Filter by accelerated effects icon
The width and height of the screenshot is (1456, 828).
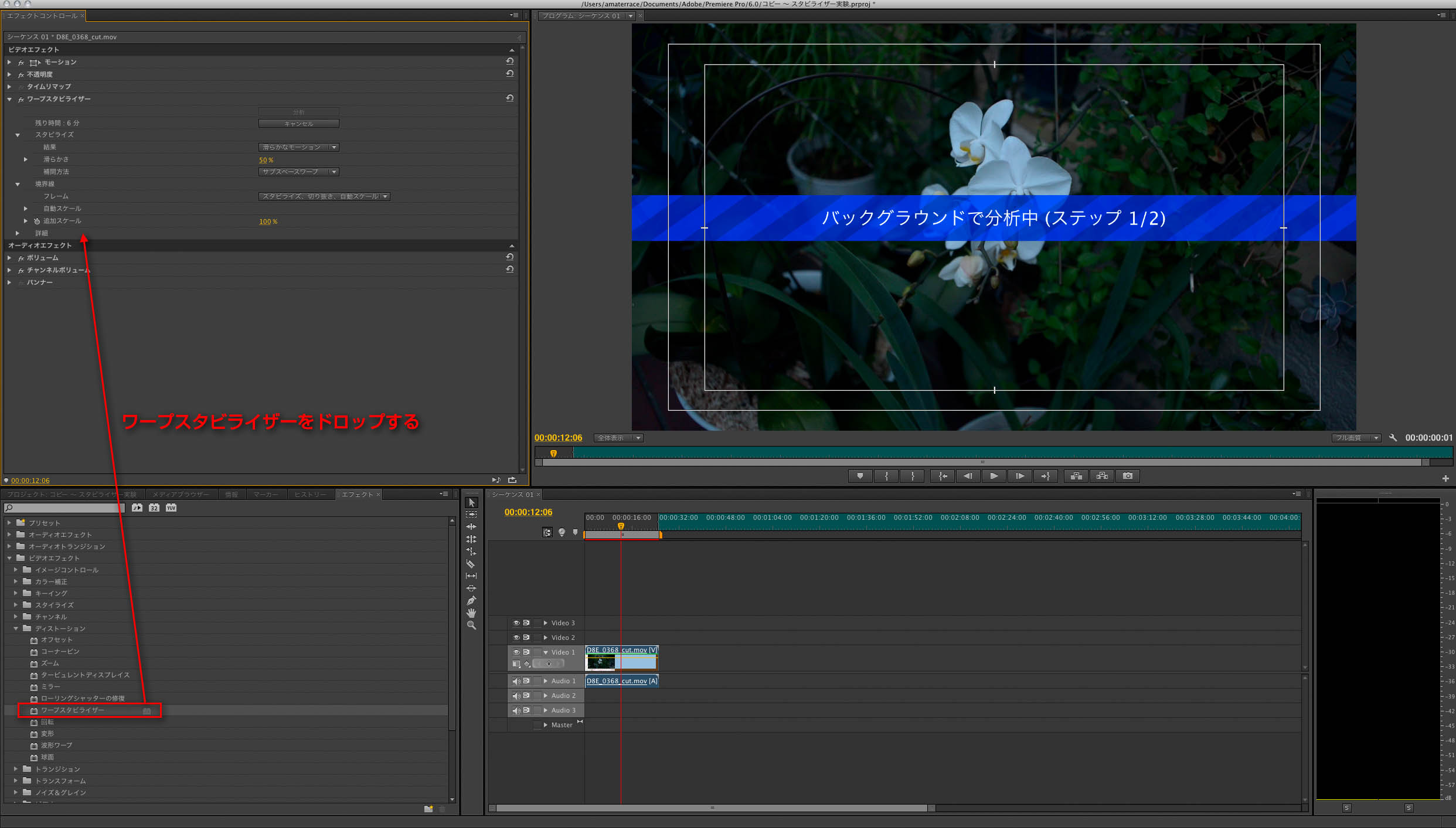point(137,507)
